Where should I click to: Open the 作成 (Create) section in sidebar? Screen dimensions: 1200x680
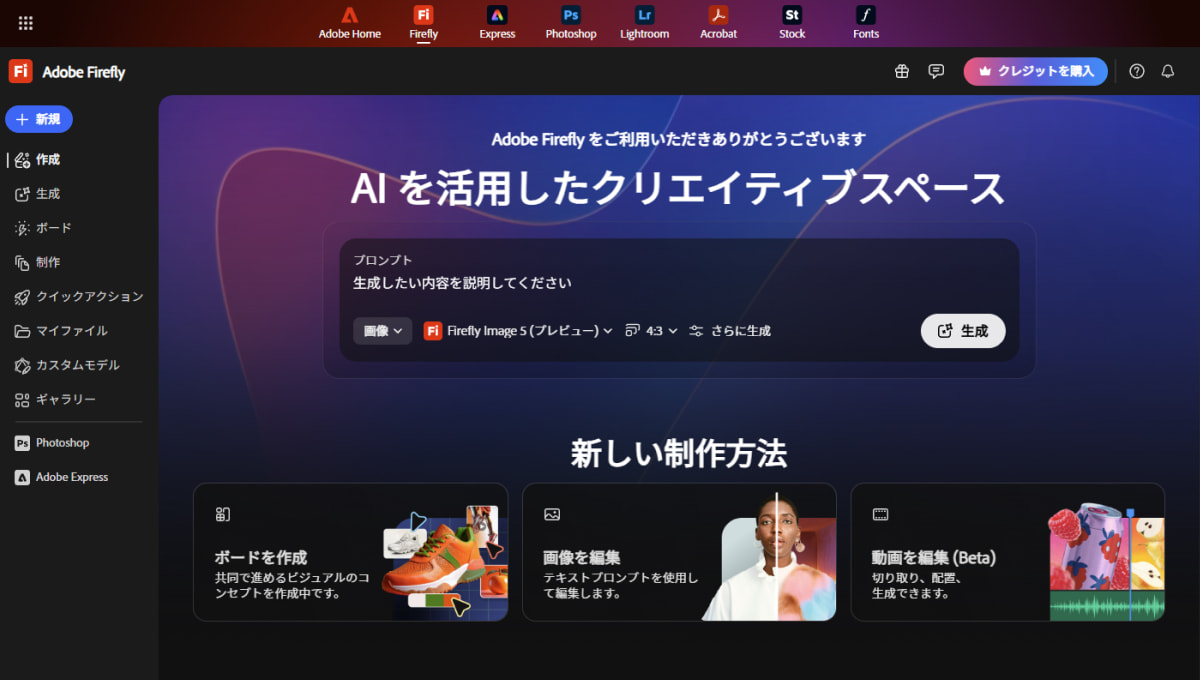(x=40, y=159)
